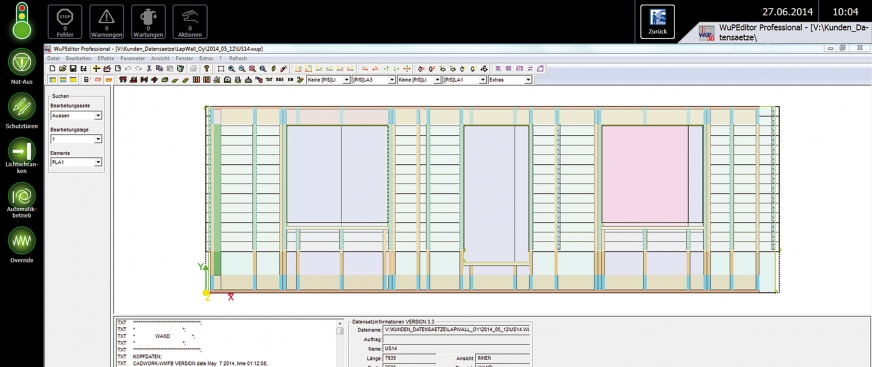The width and height of the screenshot is (872, 367).
Task: Open the Parameter menu
Action: (132, 58)
